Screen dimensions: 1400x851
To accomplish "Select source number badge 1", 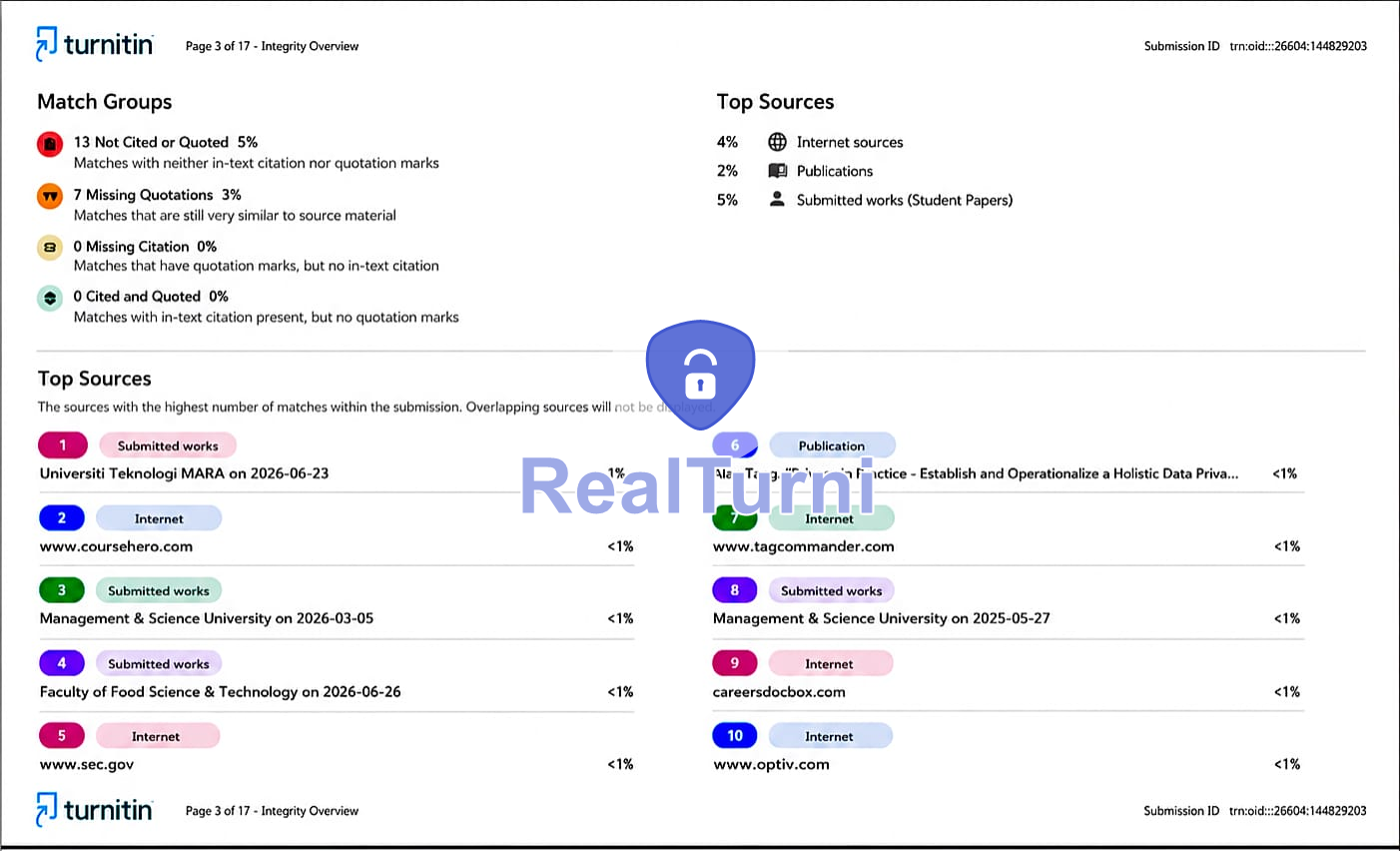I will click(63, 445).
